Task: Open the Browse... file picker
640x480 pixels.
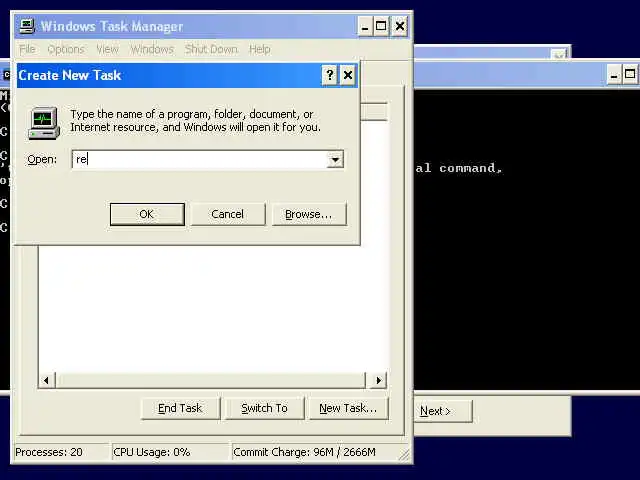Action: (309, 214)
